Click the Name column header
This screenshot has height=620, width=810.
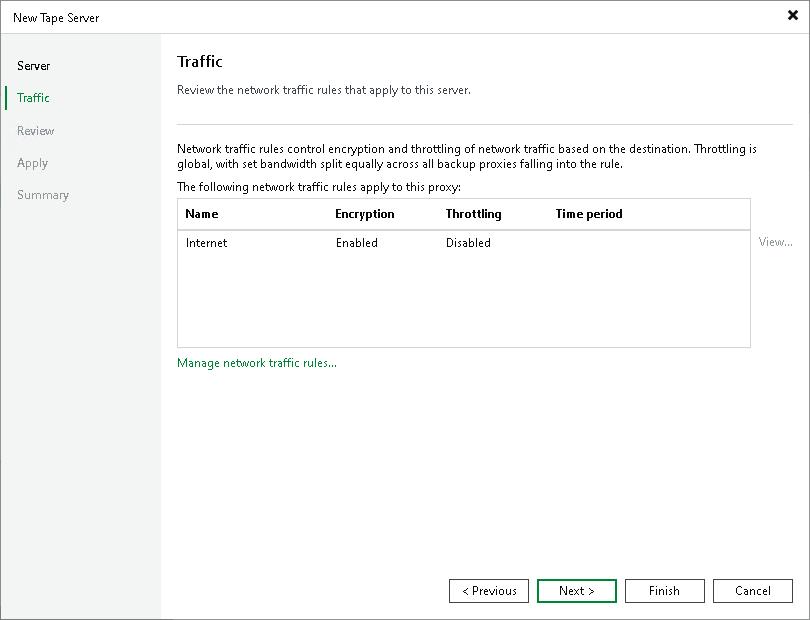201,214
